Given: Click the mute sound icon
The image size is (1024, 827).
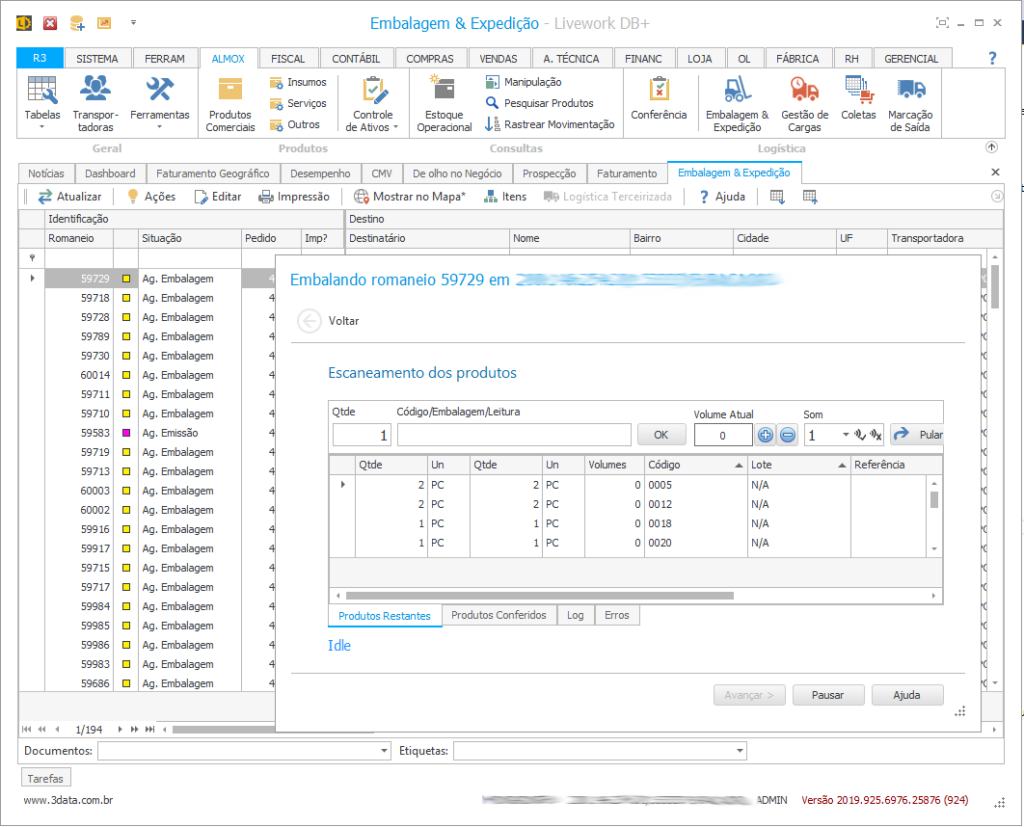Looking at the screenshot, I should [876, 435].
